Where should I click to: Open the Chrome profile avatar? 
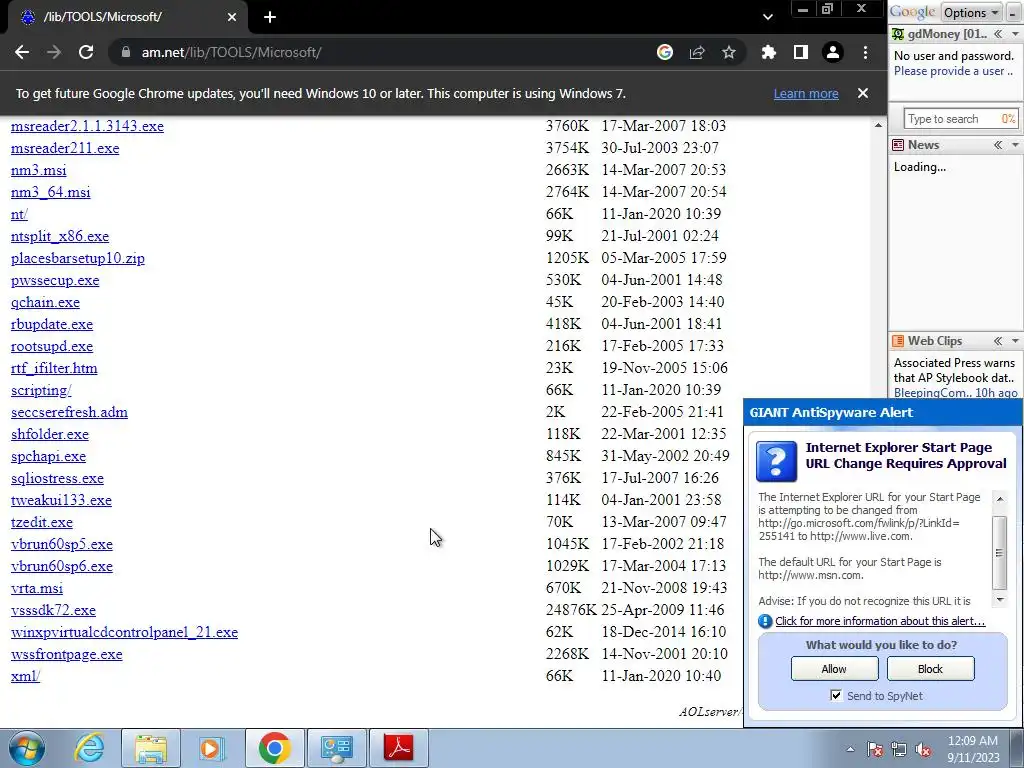coord(833,52)
